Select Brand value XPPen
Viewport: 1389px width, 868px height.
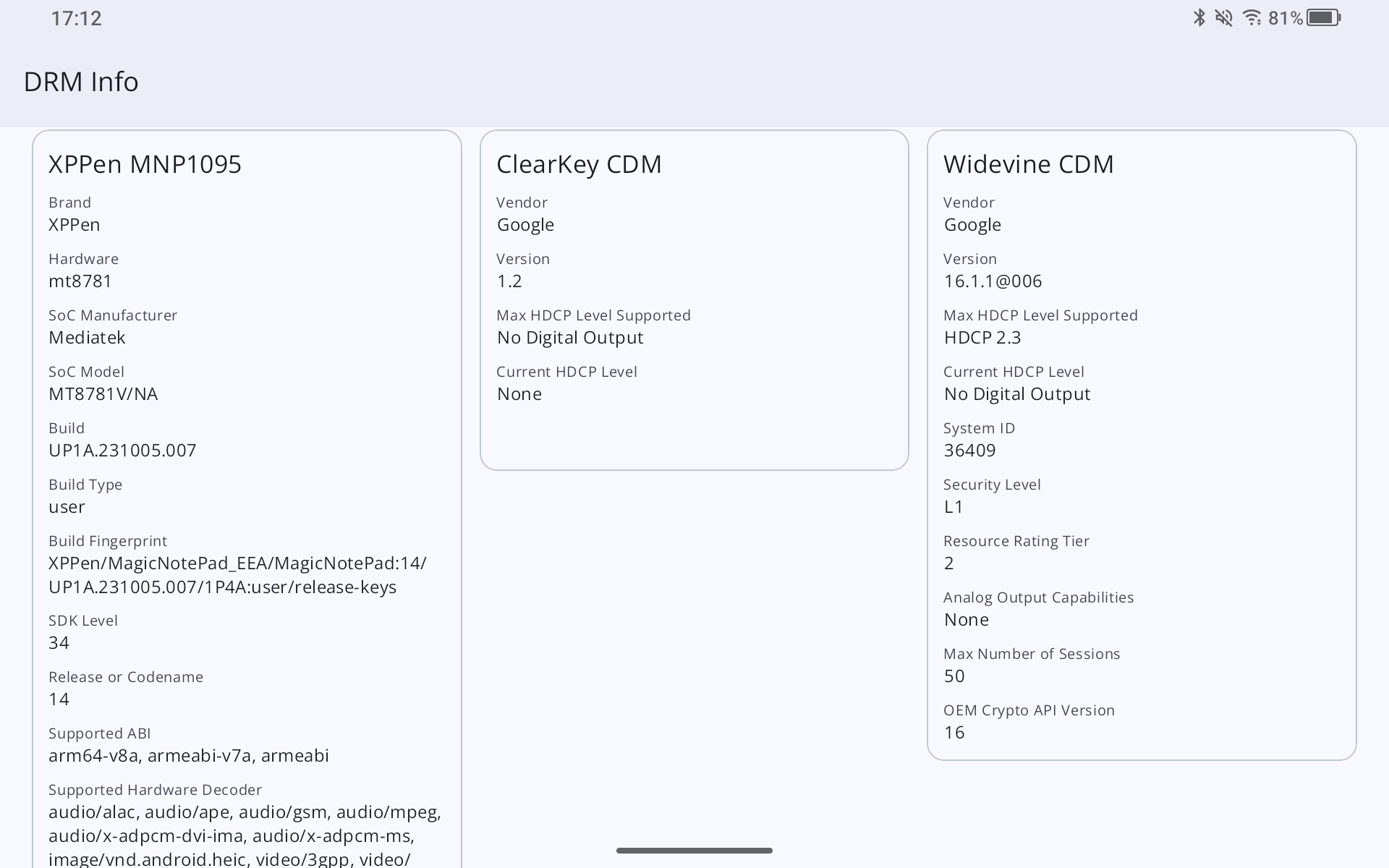click(x=75, y=224)
